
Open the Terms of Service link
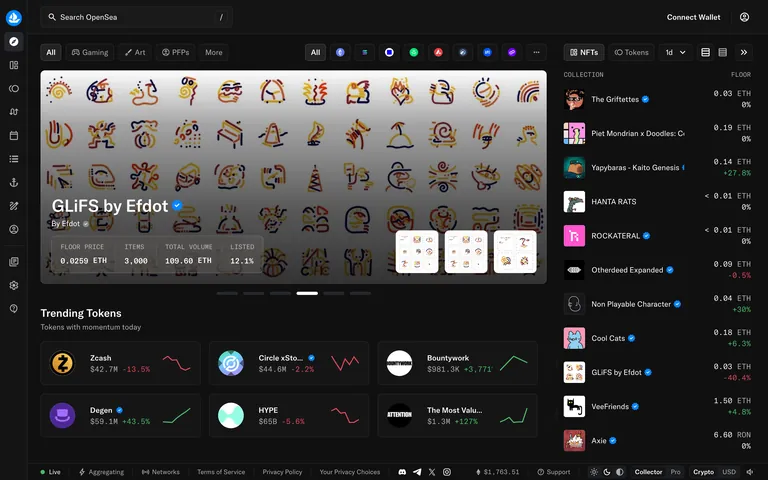(x=221, y=472)
